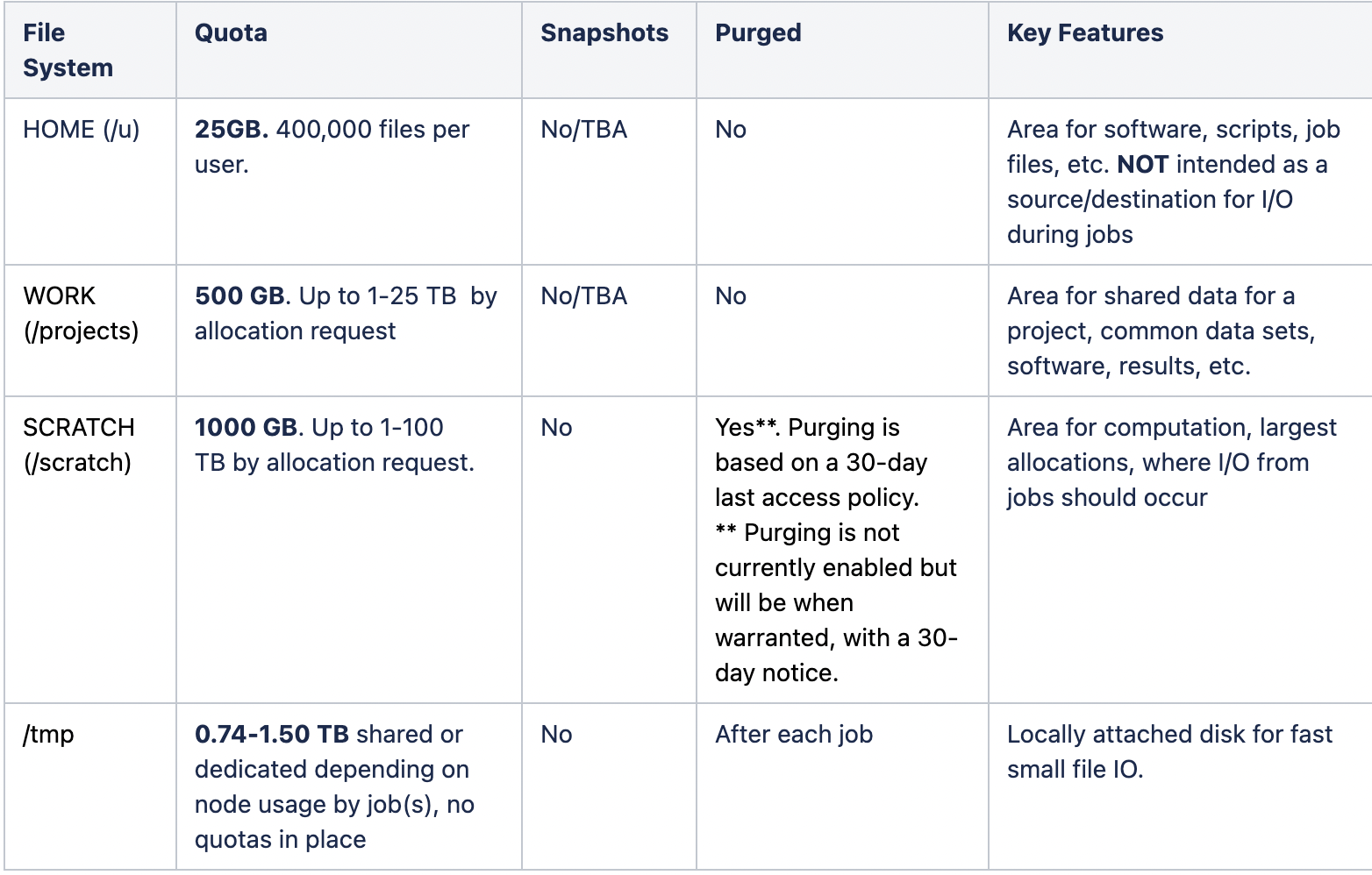The width and height of the screenshot is (1372, 875).
Task: Click the After each job cell
Action: [794, 734]
